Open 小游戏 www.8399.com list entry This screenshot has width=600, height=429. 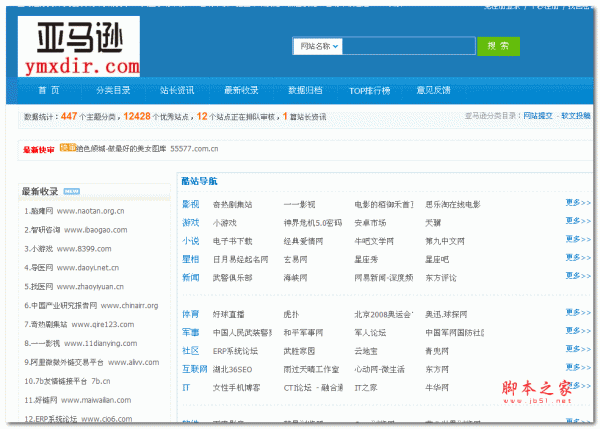click(68, 249)
